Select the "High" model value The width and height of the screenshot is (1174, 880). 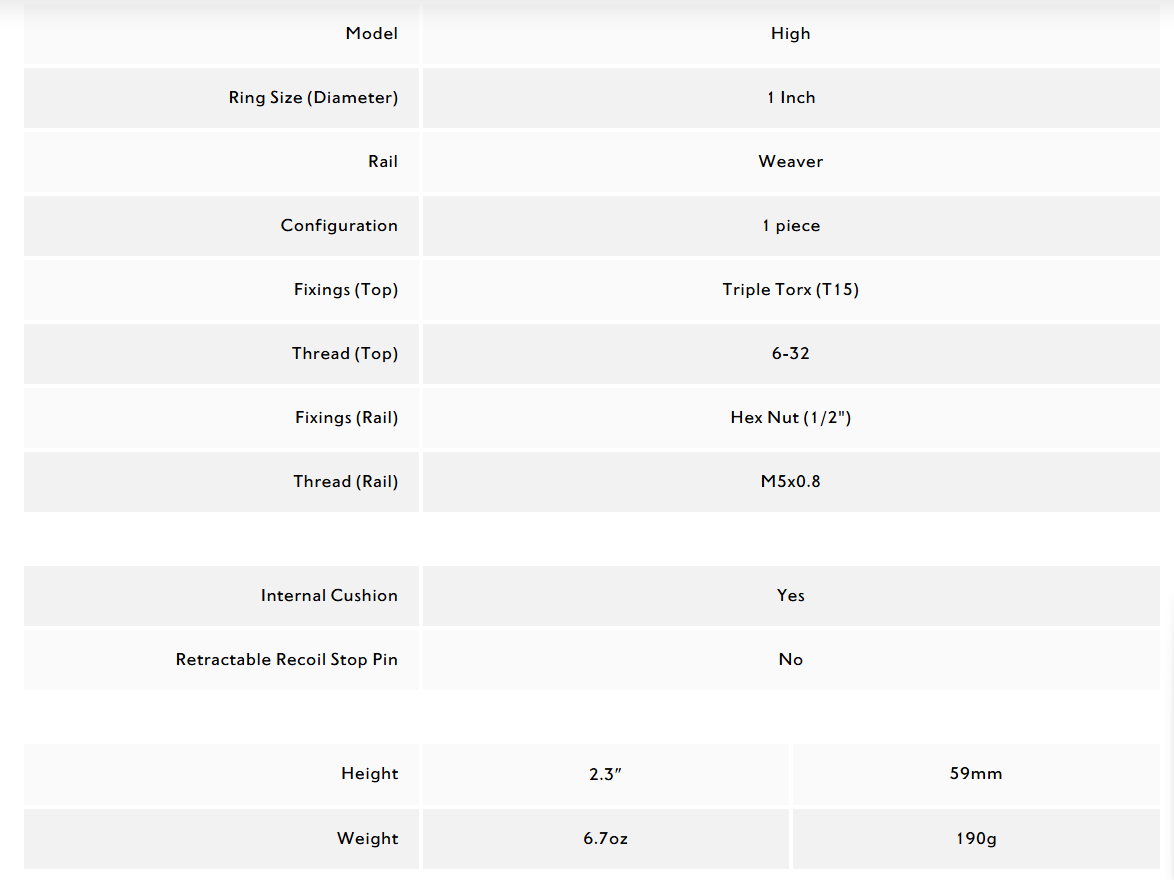pos(790,34)
